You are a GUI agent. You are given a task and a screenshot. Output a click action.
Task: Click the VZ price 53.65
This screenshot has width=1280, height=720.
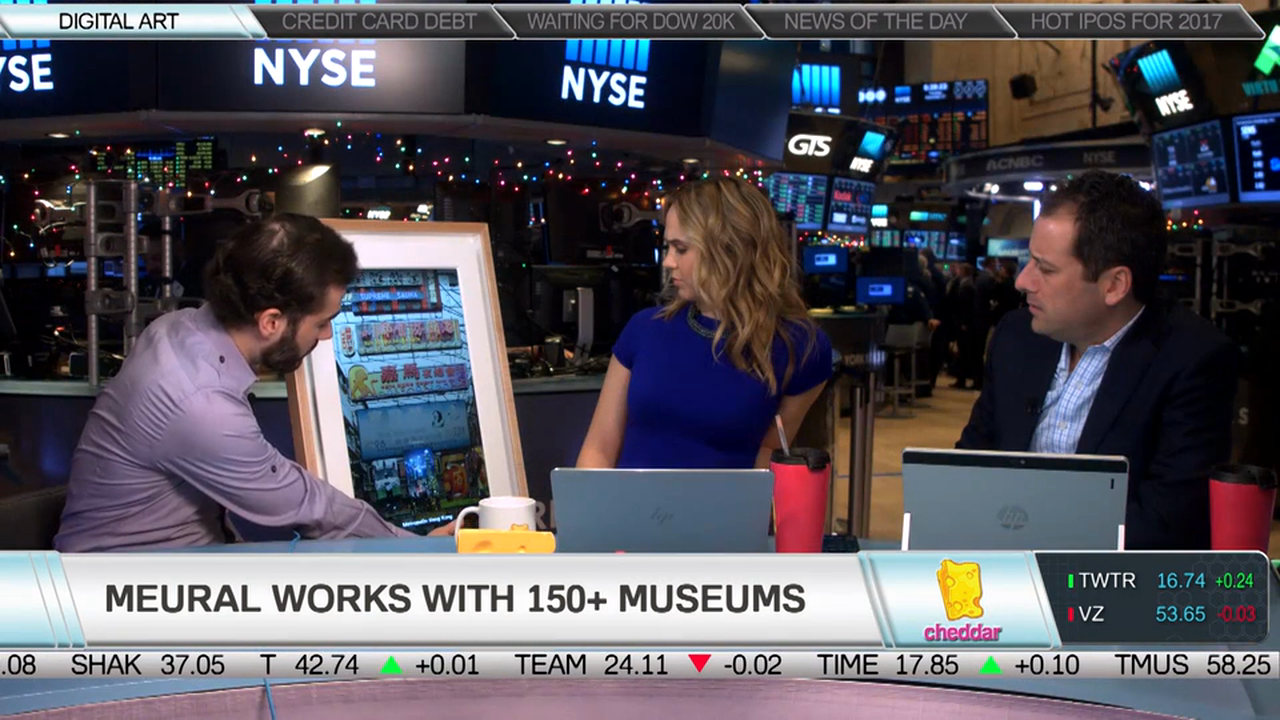1180,614
